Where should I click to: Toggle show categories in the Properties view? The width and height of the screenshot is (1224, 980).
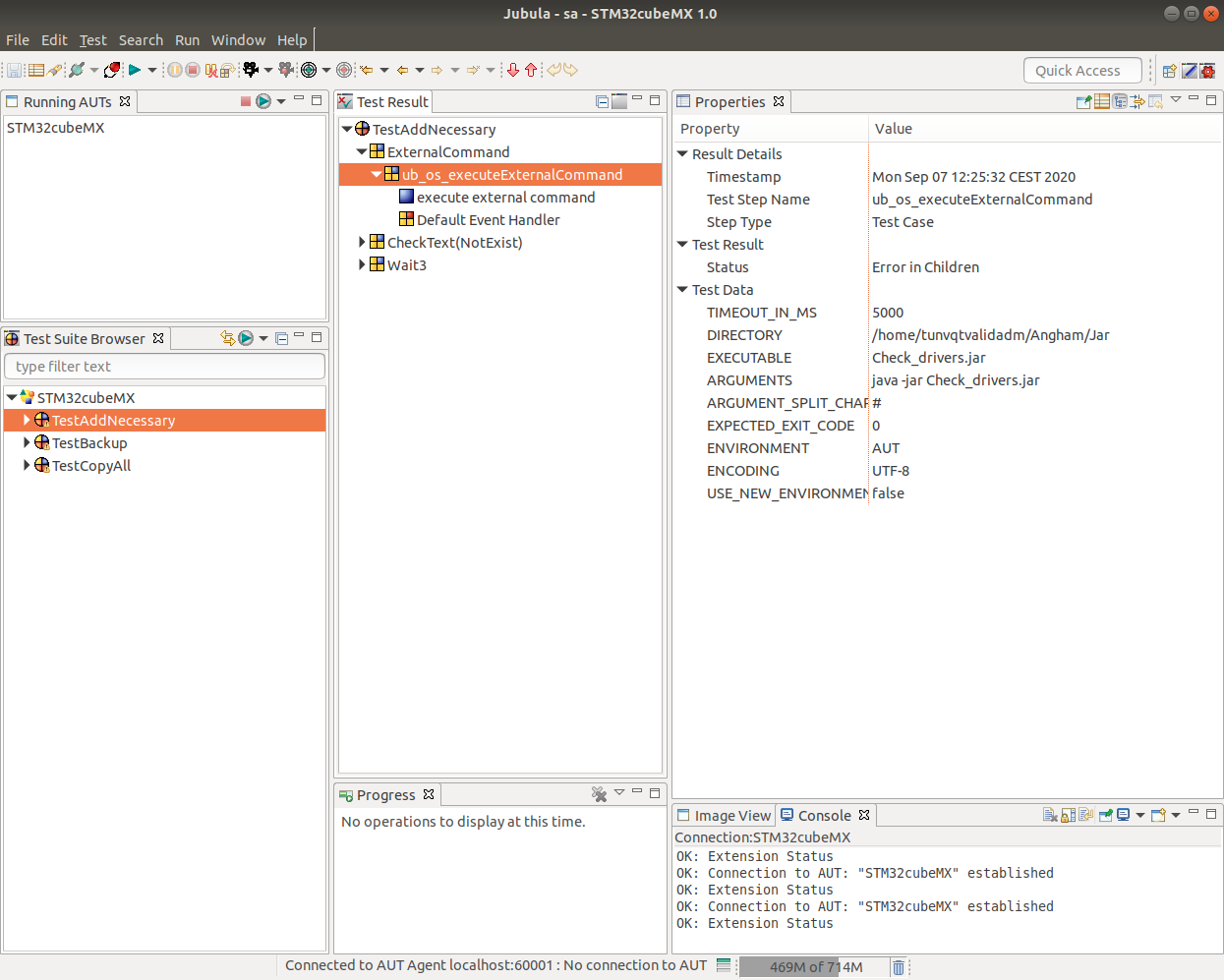click(1102, 101)
